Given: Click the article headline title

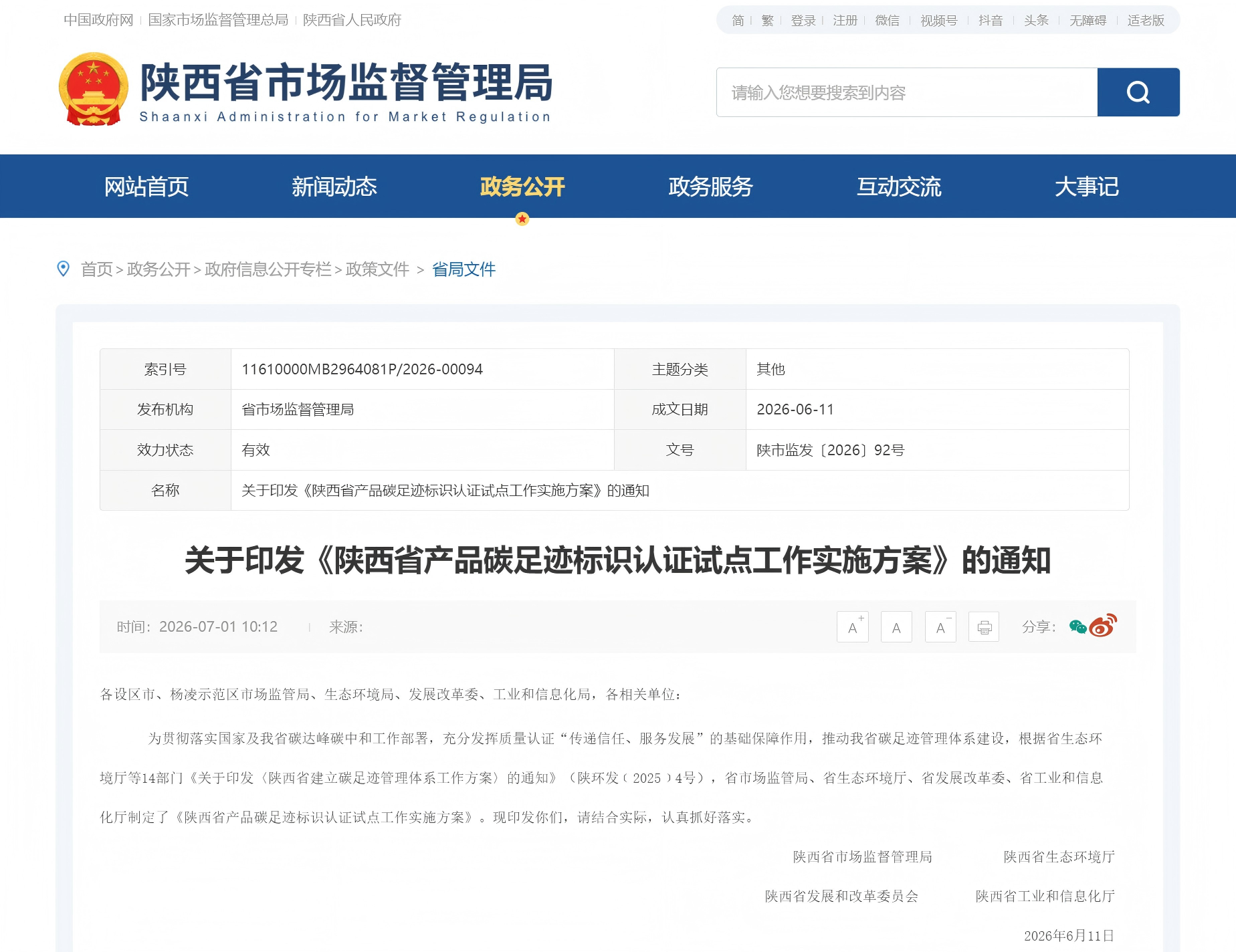Looking at the screenshot, I should [618, 560].
